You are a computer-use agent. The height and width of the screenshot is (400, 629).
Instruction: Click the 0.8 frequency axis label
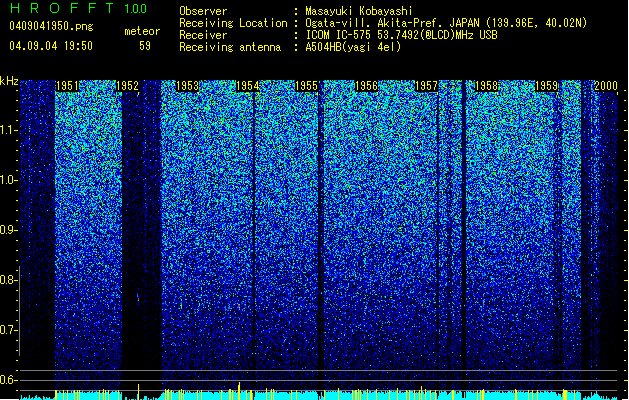tap(8, 280)
